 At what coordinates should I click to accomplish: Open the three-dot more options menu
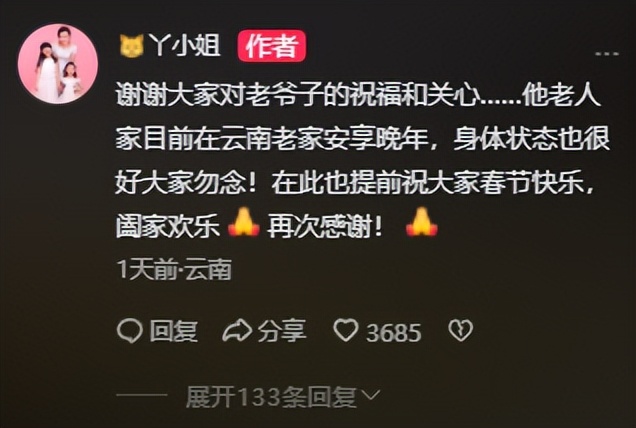(x=607, y=54)
